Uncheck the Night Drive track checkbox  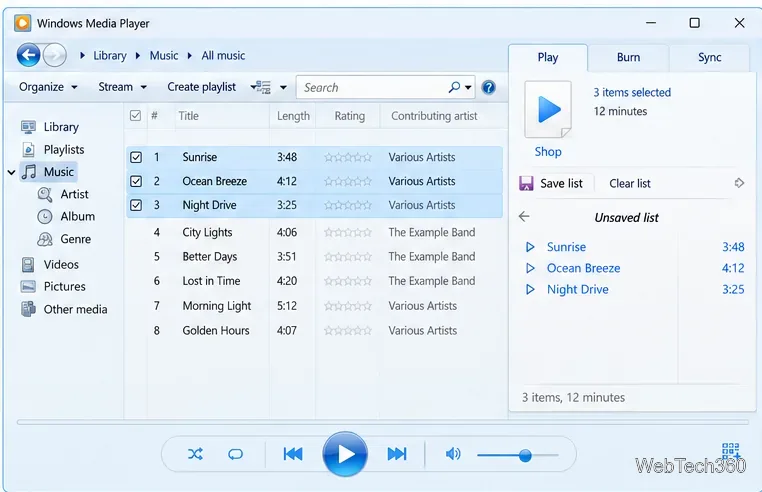136,205
